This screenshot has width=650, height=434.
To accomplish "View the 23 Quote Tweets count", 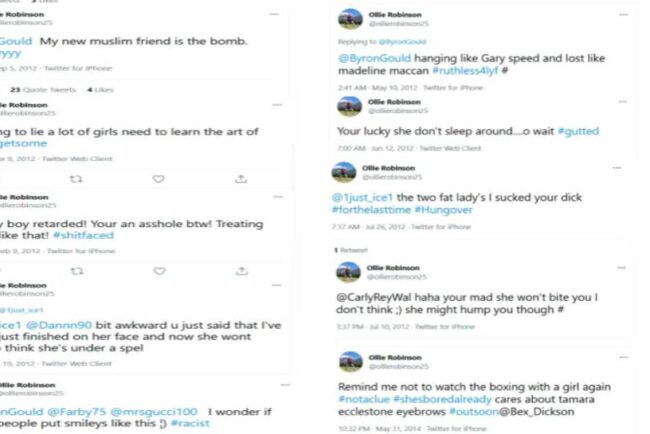I will [43, 90].
